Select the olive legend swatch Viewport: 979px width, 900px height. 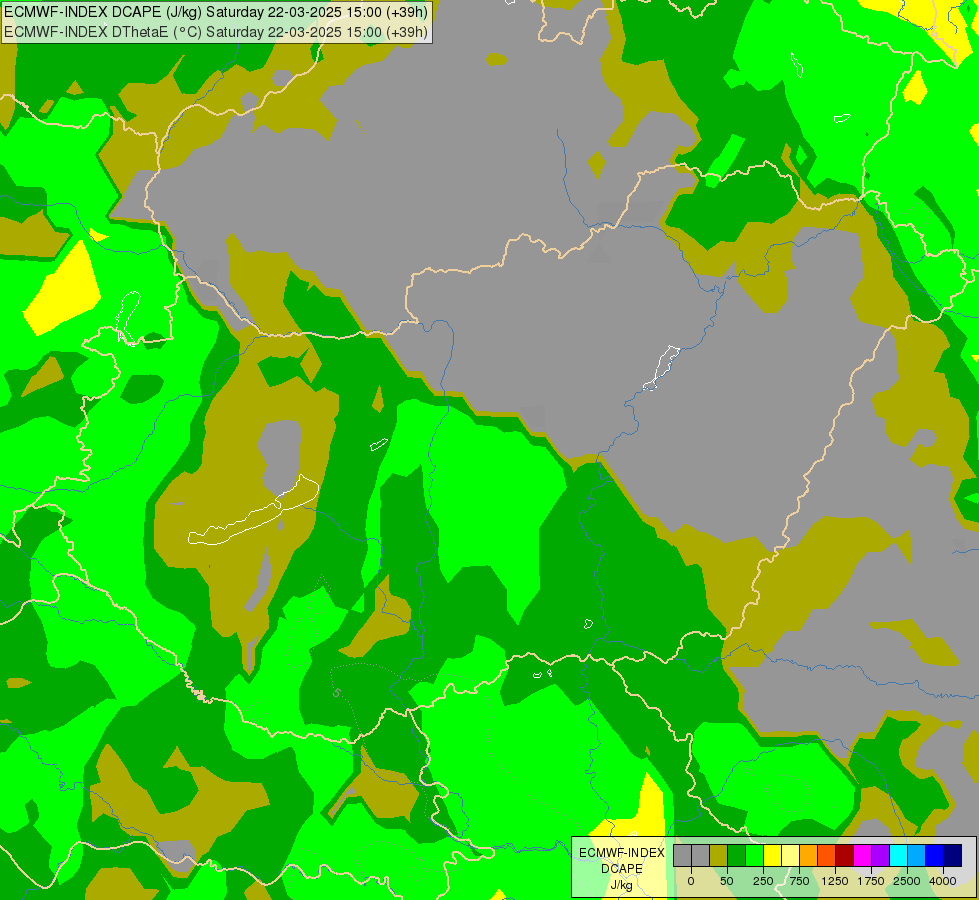[718, 855]
